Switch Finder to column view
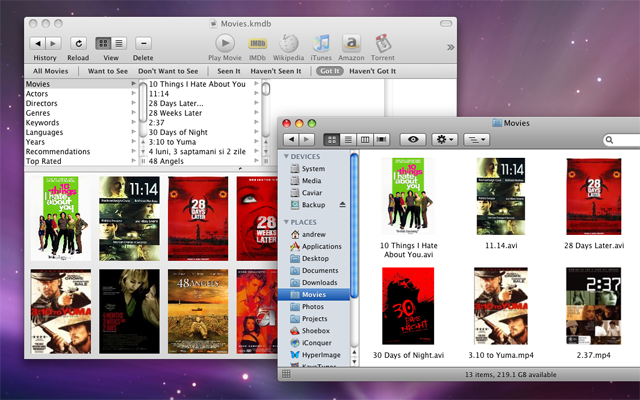The height and width of the screenshot is (400, 640). point(364,140)
